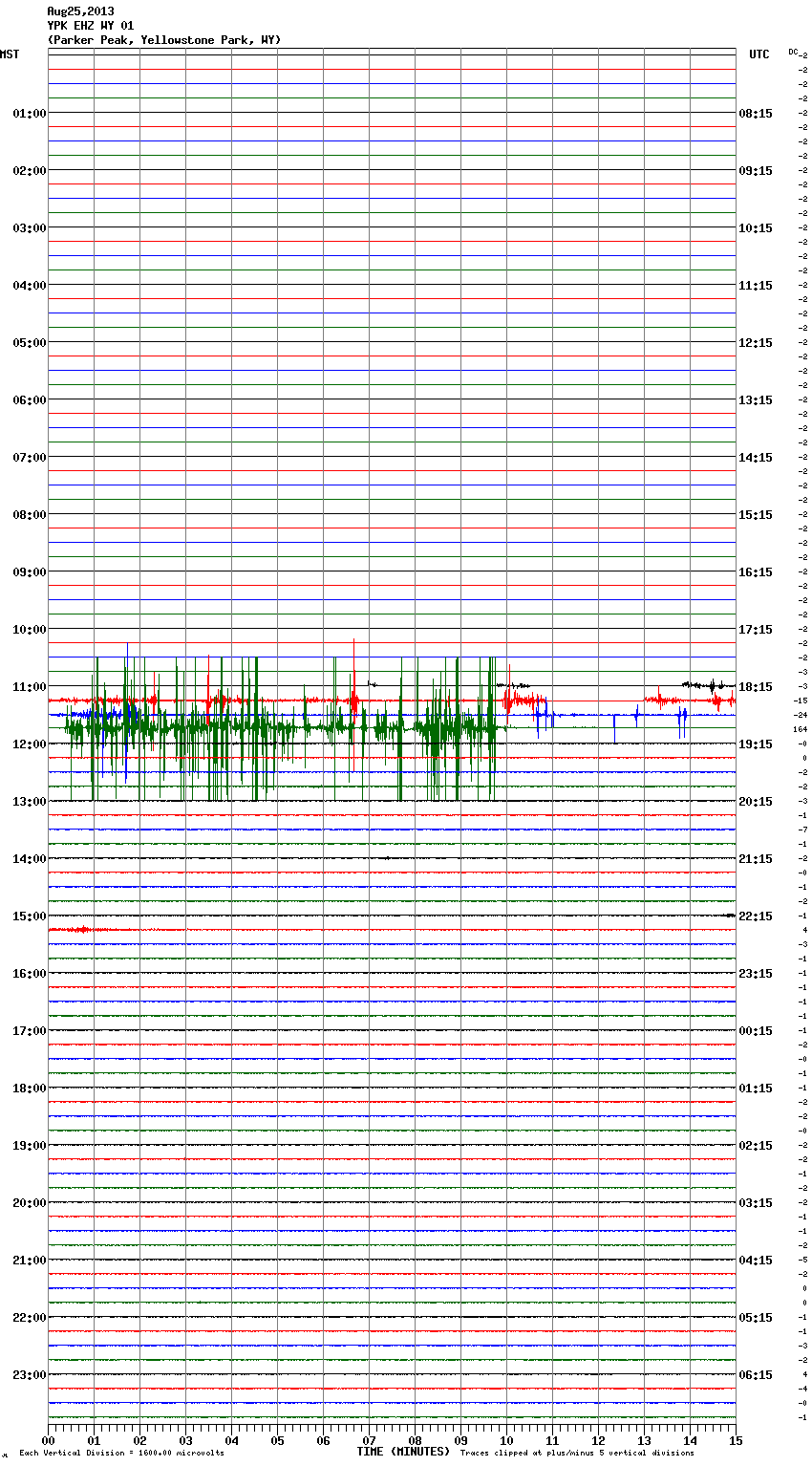Select the MST time label "03:00"
Viewport: 812px width, 1466px height.
[x=30, y=228]
